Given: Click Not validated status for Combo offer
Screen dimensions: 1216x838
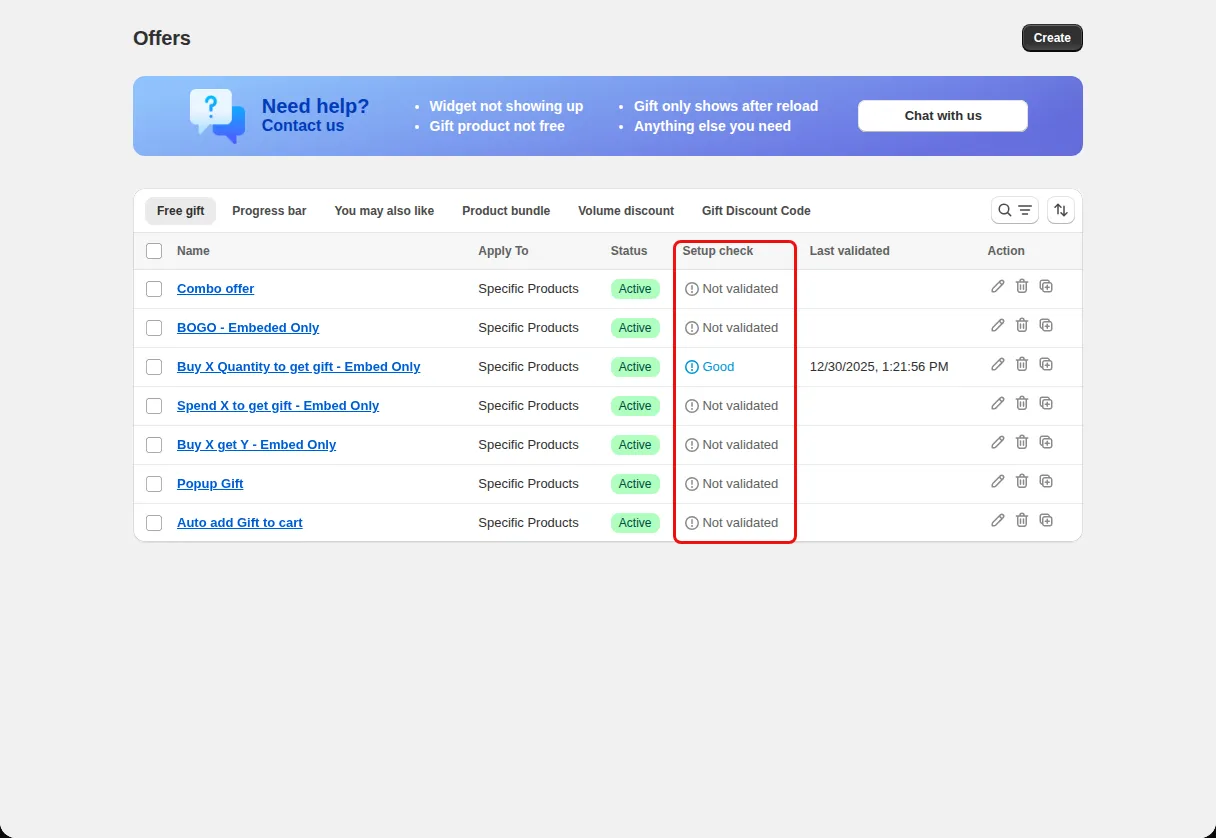Looking at the screenshot, I should coord(731,289).
